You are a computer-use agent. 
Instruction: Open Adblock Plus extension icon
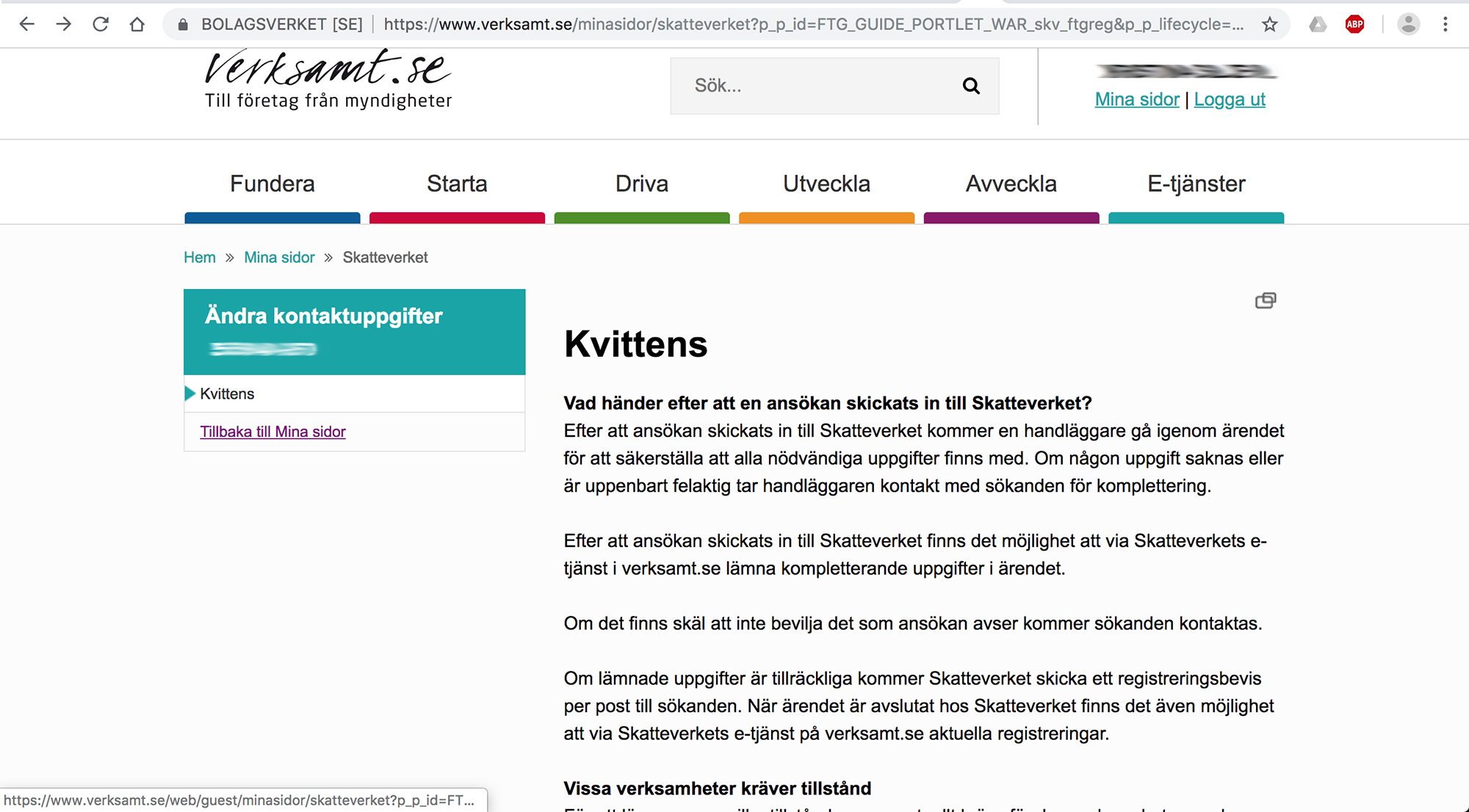(x=1354, y=24)
